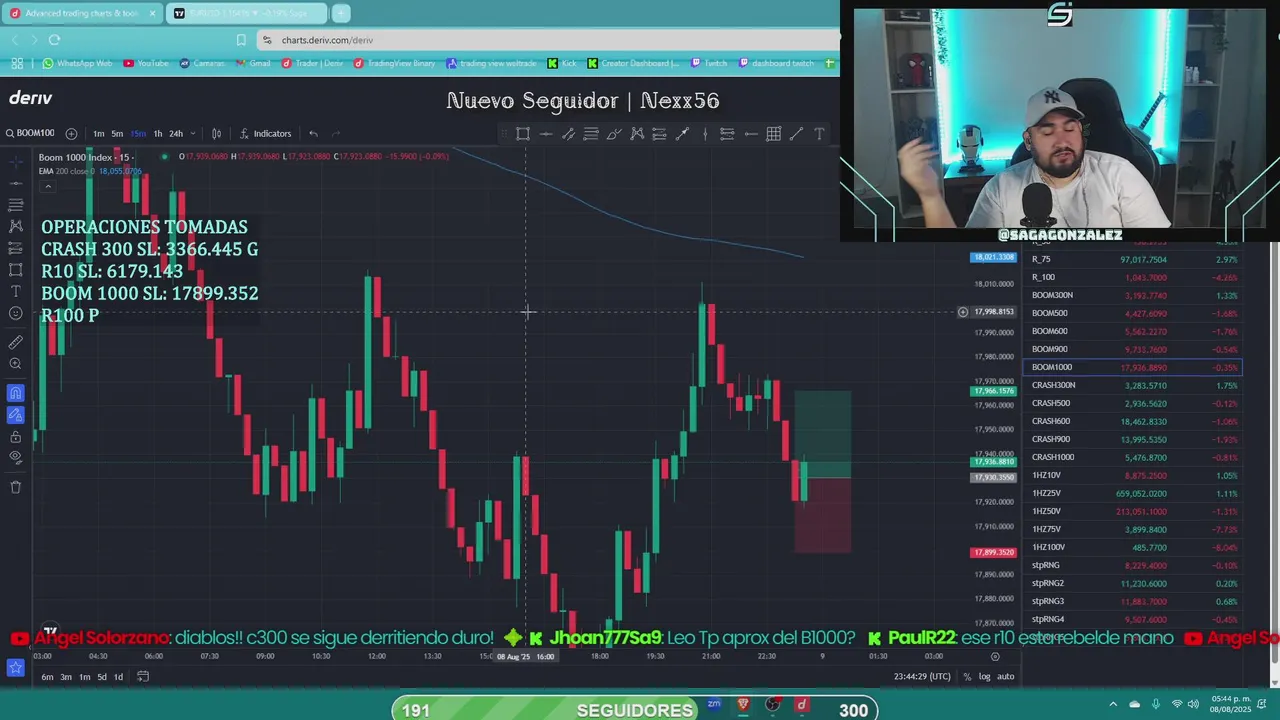Select the 3m date range
The image size is (1280, 720).
pos(66,677)
